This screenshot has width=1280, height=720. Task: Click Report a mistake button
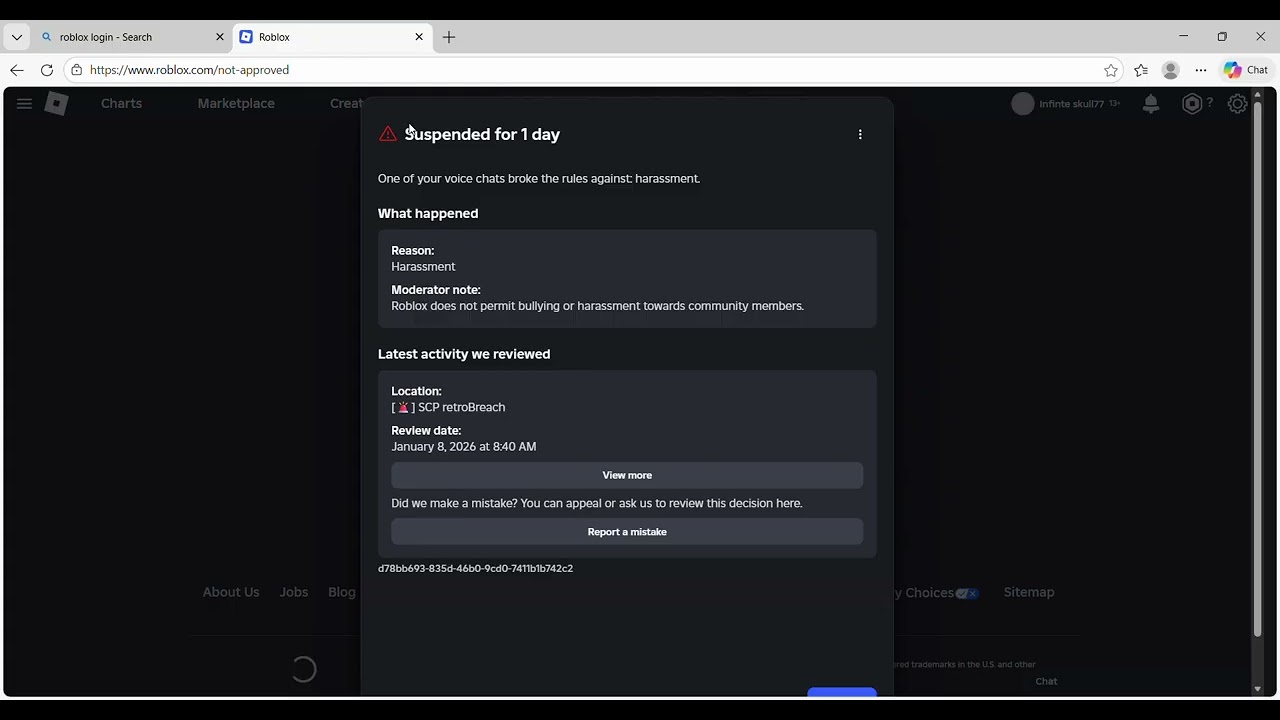627,532
